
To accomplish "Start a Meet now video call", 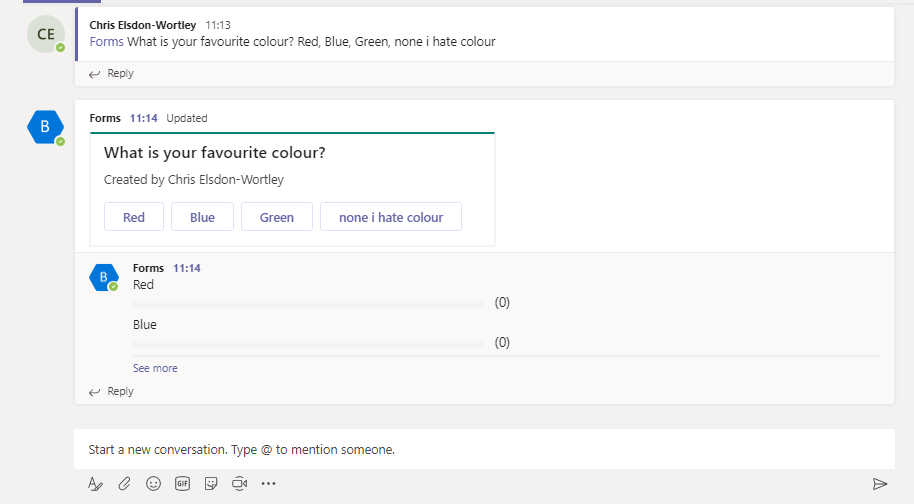I will click(x=239, y=483).
